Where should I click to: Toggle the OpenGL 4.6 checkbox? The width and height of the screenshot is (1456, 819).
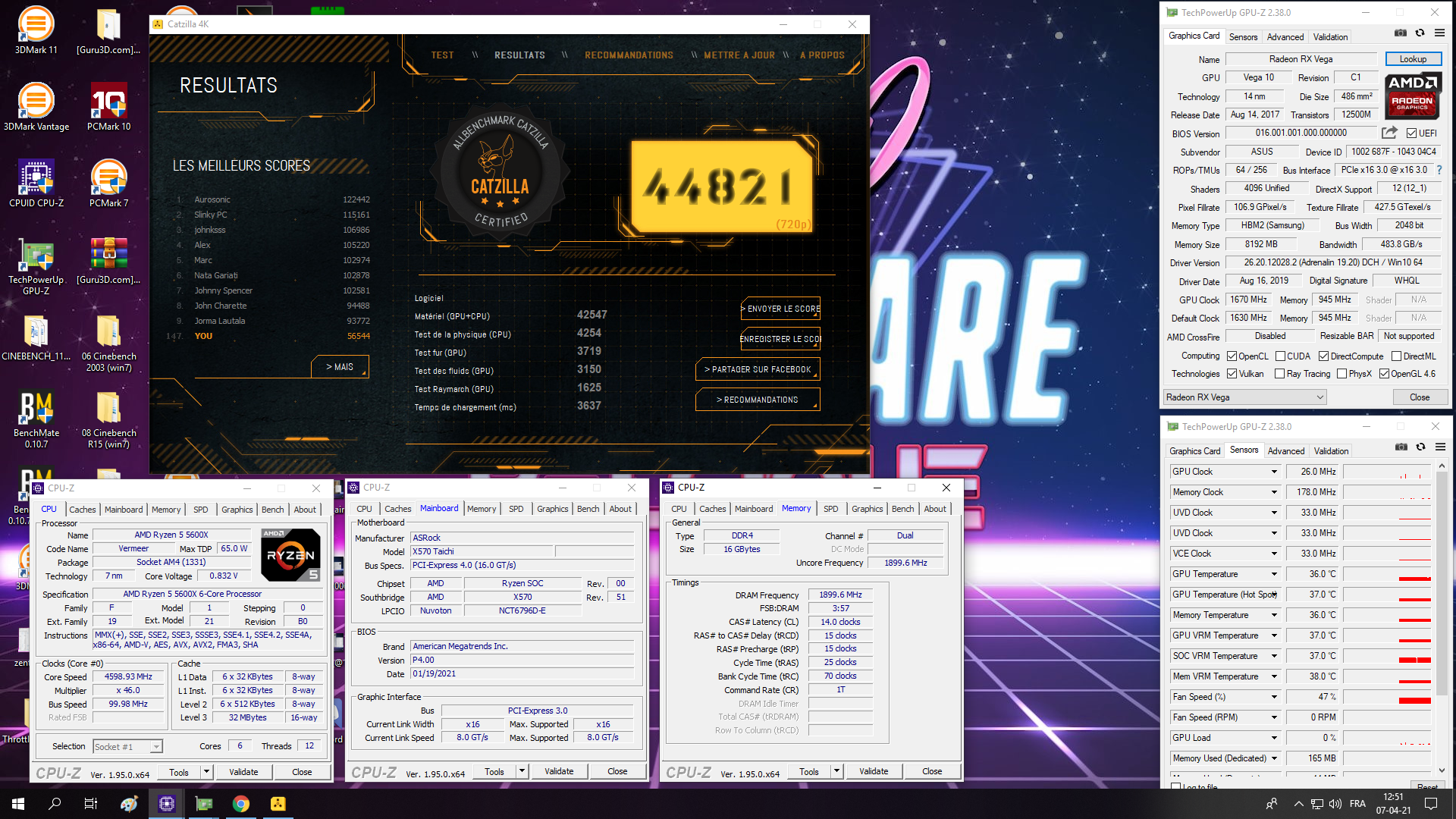(1384, 374)
